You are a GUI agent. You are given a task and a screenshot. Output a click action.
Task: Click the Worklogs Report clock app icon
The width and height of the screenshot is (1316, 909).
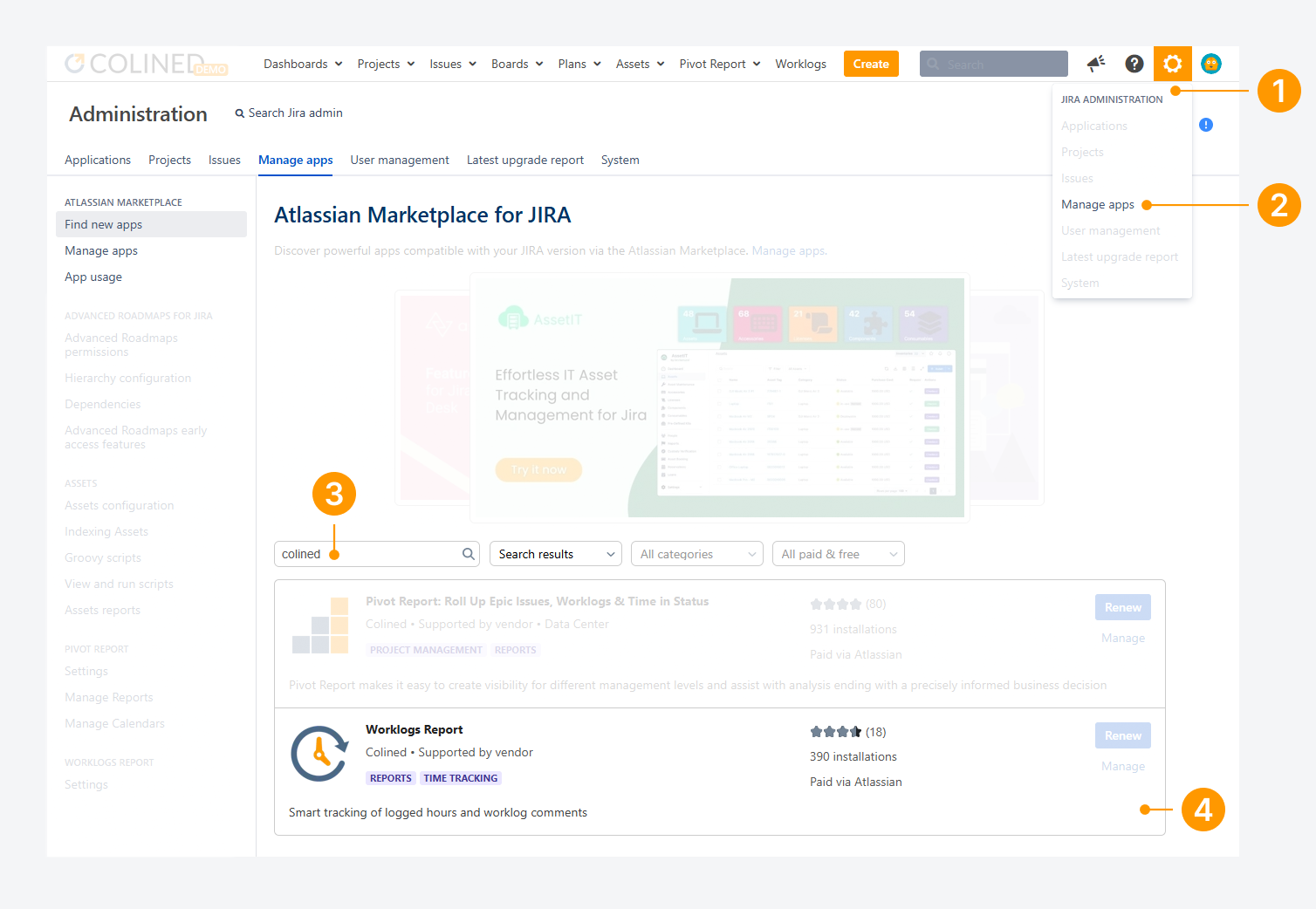tap(320, 754)
